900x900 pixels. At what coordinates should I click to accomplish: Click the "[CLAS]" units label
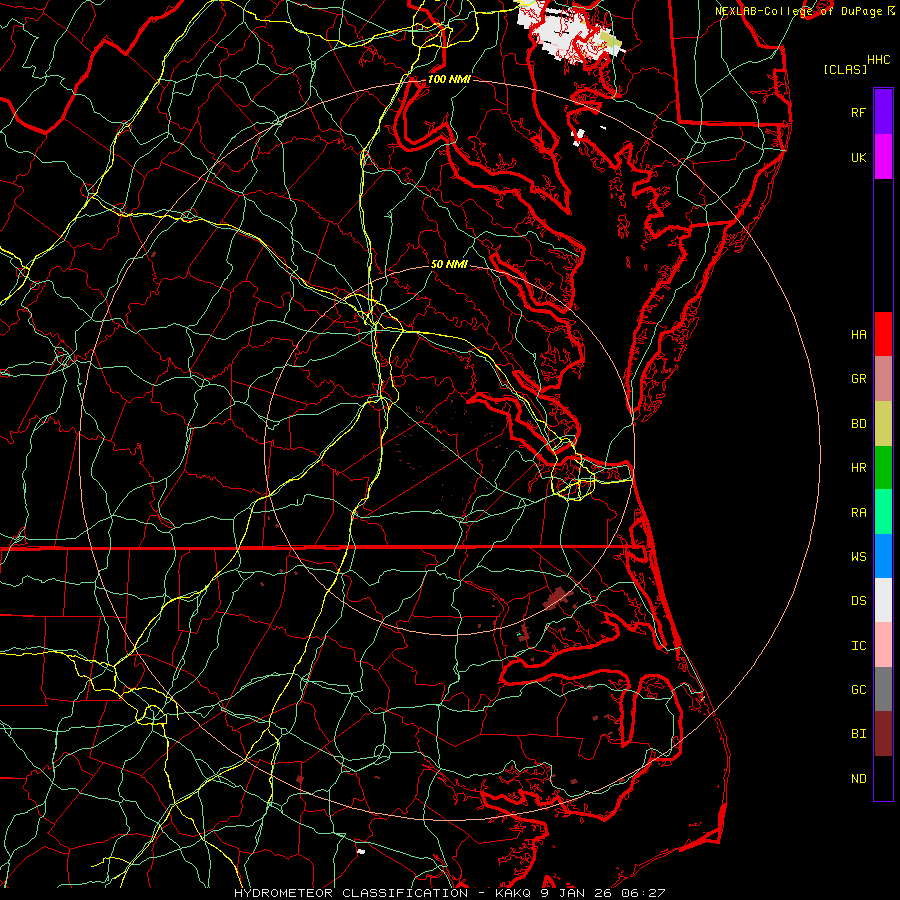[x=845, y=69]
